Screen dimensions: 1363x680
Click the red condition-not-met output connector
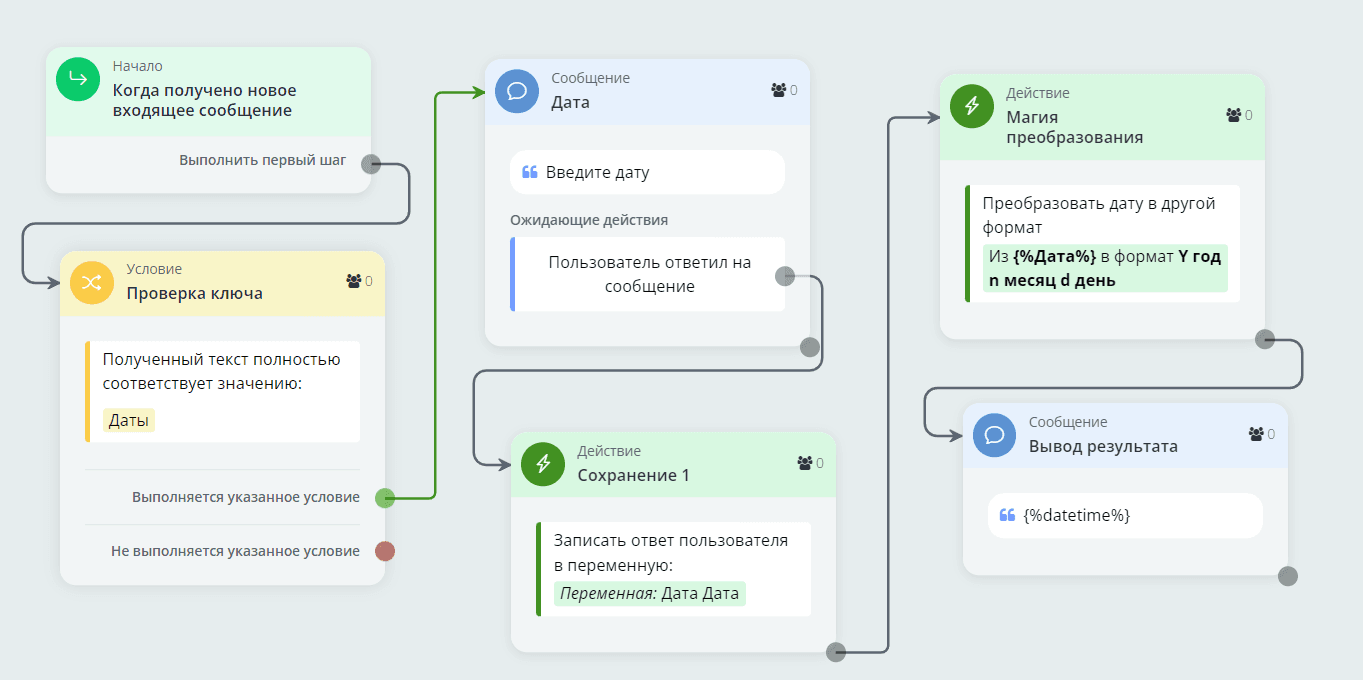point(384,551)
